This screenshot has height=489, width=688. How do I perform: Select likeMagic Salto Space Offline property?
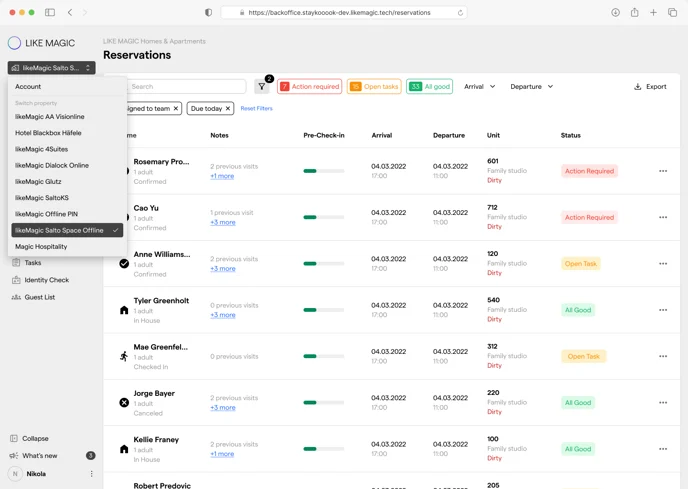[x=67, y=230]
